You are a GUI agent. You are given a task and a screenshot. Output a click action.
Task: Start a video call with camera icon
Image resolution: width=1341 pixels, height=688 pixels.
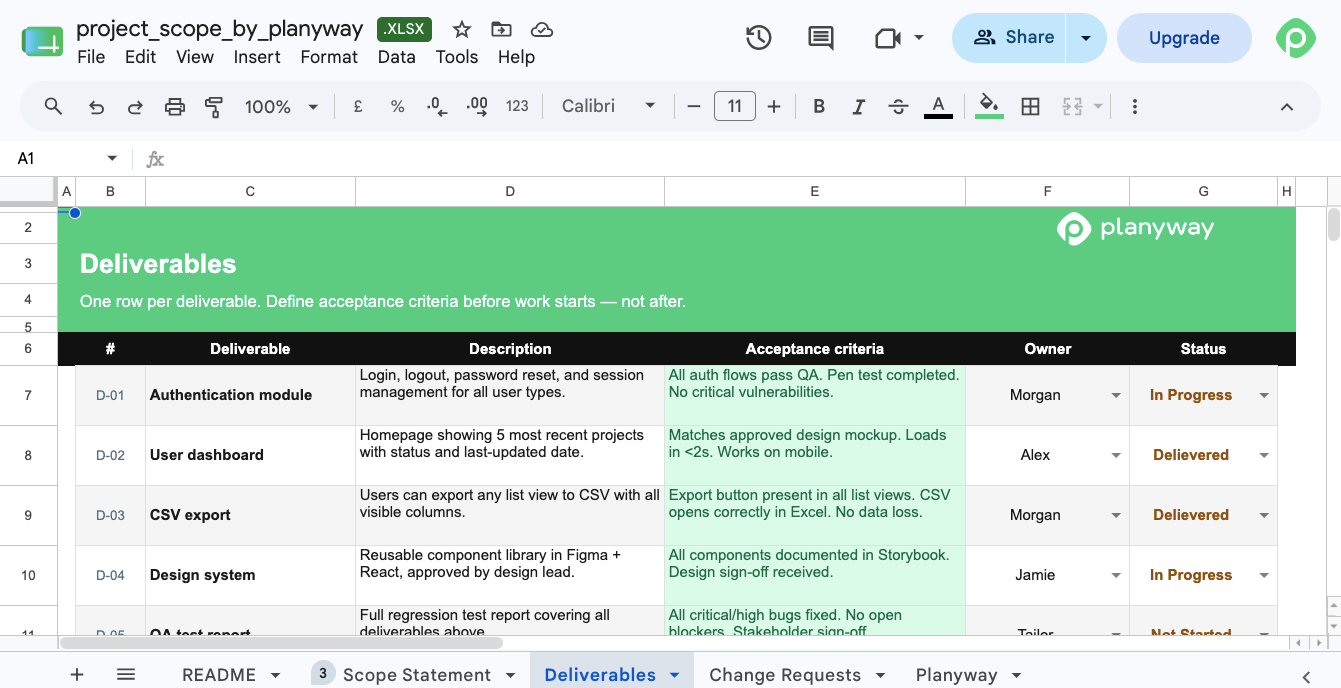887,38
